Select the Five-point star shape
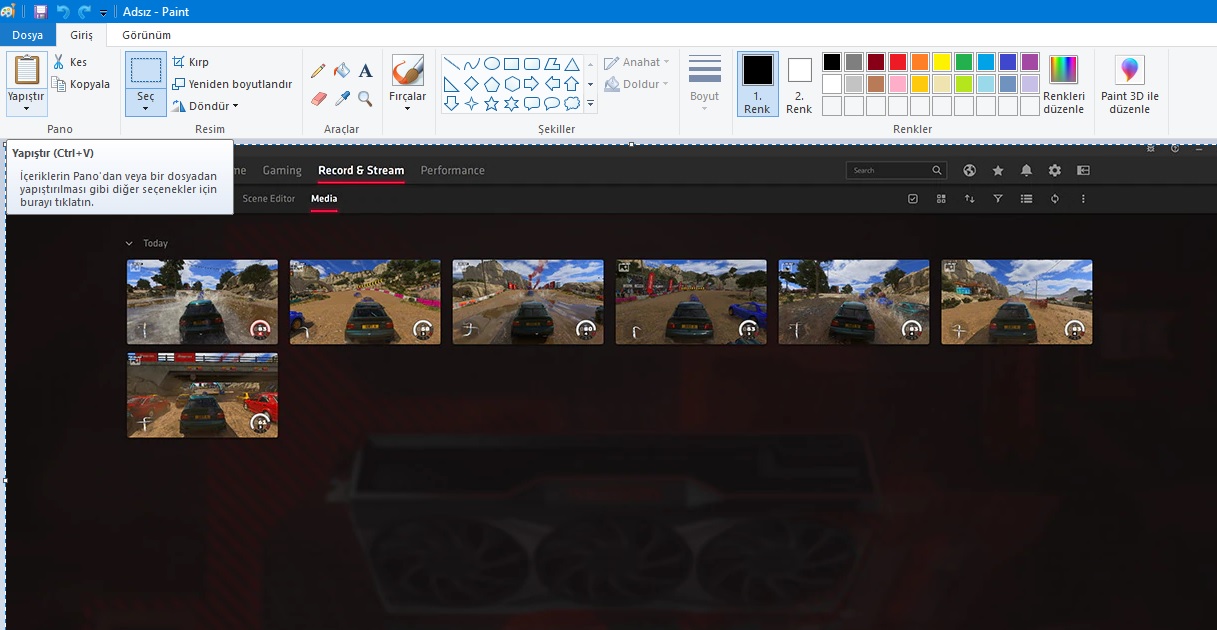1217x630 pixels. click(x=491, y=104)
